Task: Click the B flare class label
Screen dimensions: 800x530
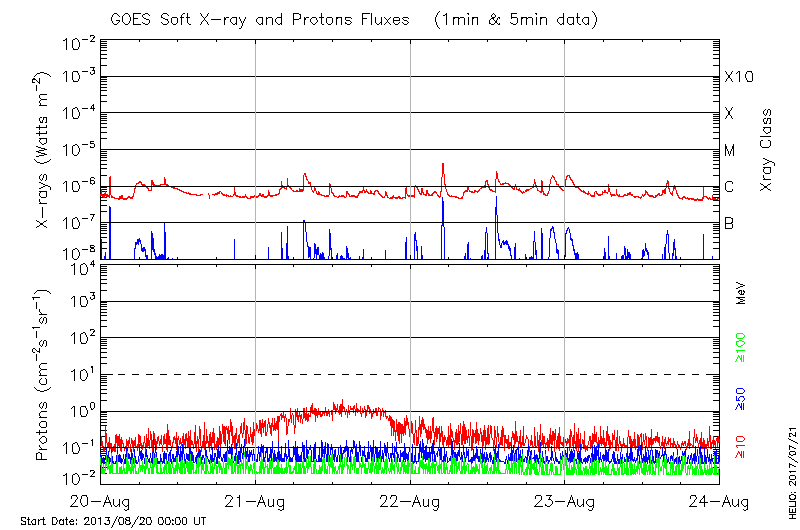Action: (x=729, y=223)
